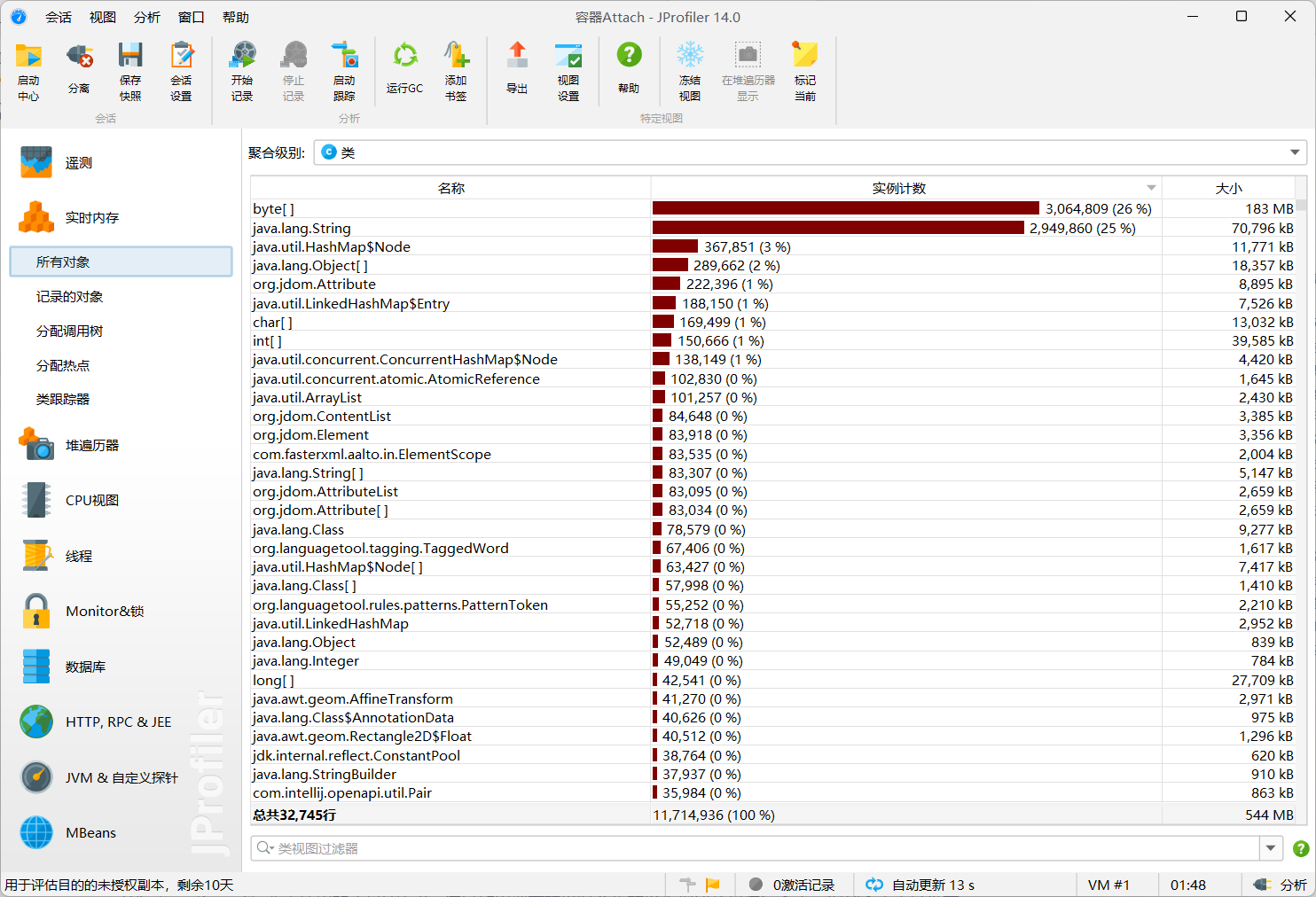Select the java.lang.StringBuilder row
Viewport: 1316px width, 897px height.
tap(772, 774)
